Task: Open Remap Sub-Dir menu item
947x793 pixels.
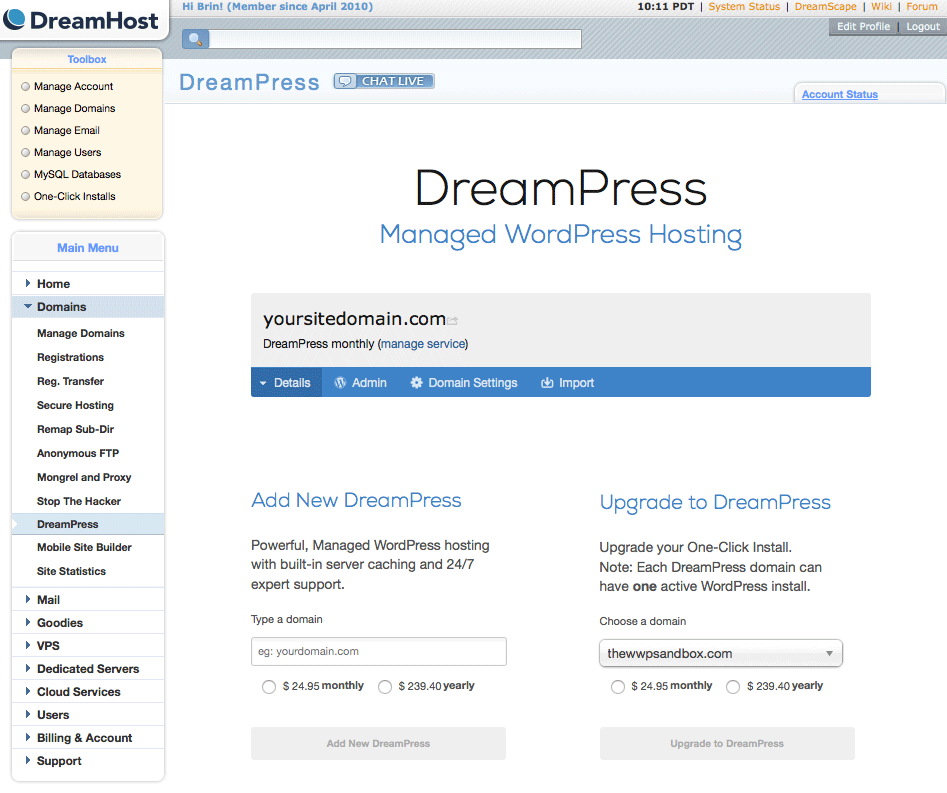Action: pyautogui.click(x=75, y=429)
